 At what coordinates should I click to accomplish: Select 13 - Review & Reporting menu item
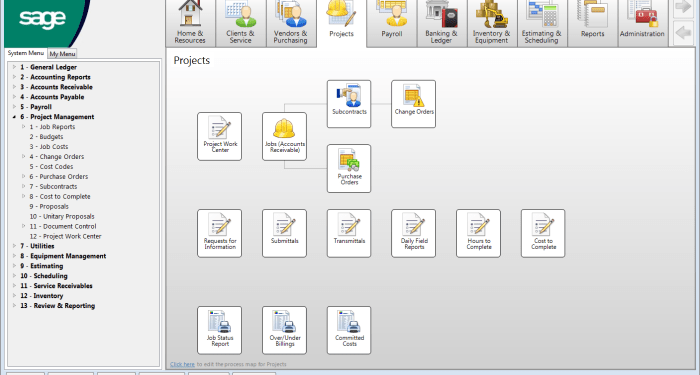[58, 306]
